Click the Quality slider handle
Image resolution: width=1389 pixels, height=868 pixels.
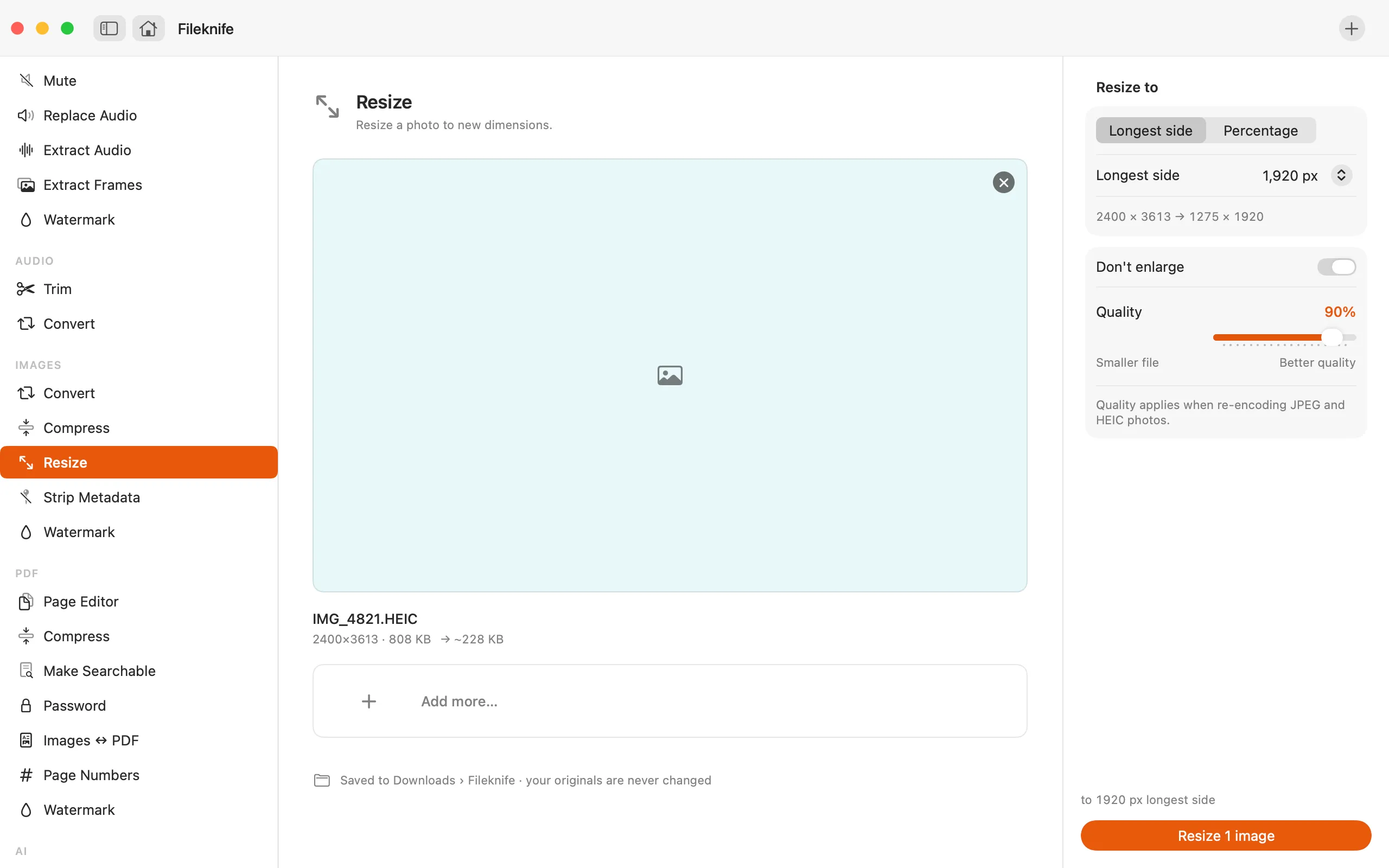point(1331,337)
